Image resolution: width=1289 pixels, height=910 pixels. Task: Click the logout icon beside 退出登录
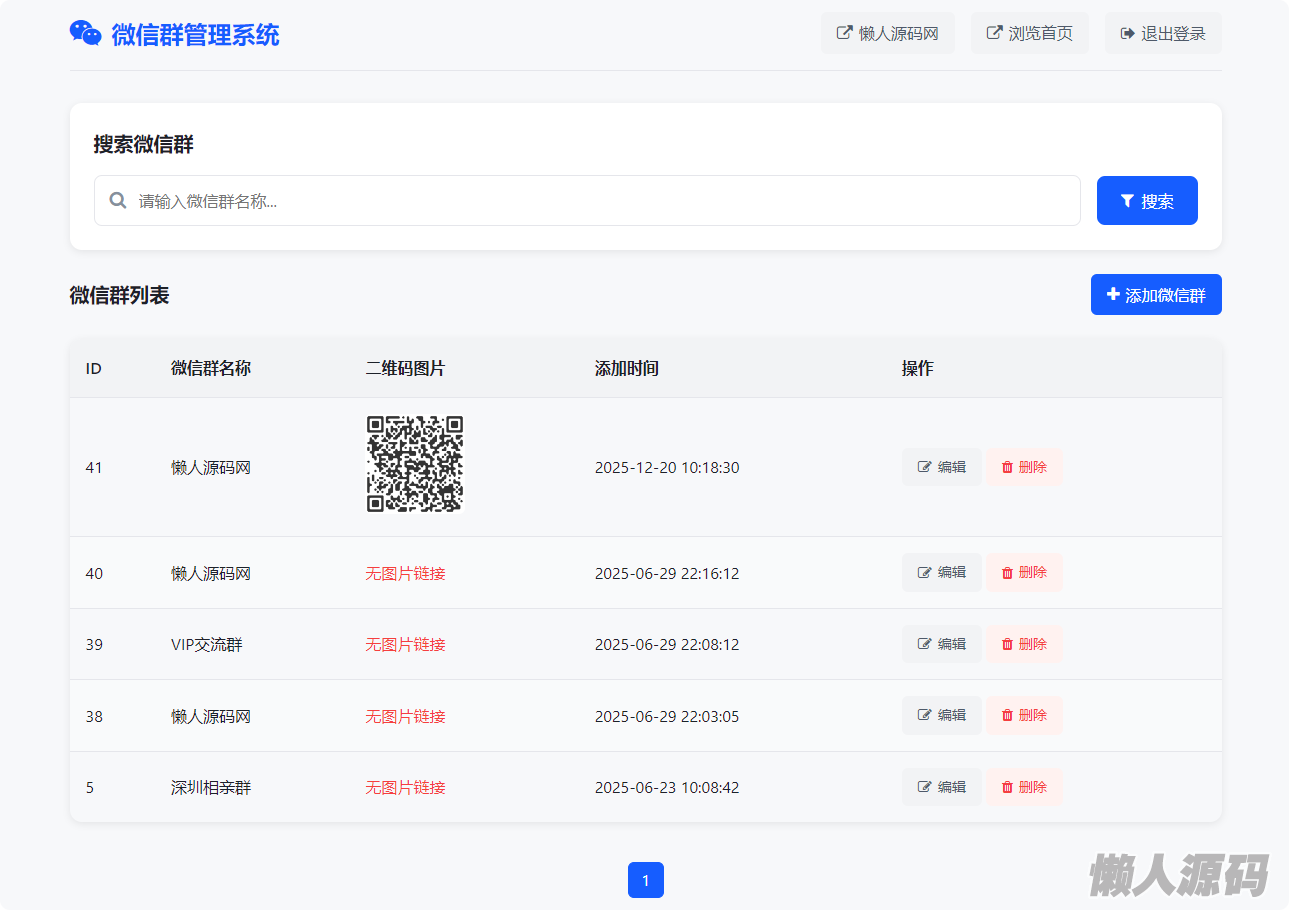1128,33
